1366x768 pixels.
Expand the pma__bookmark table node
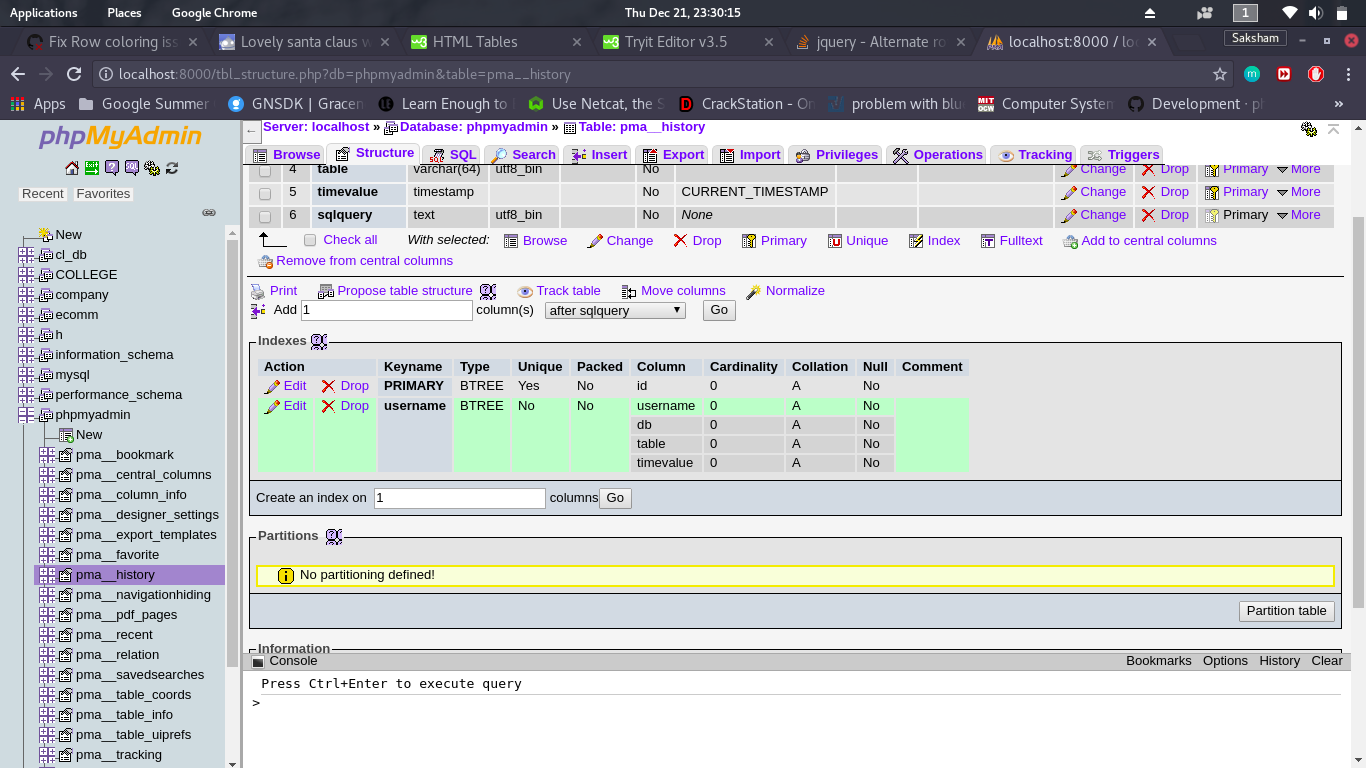click(x=46, y=455)
